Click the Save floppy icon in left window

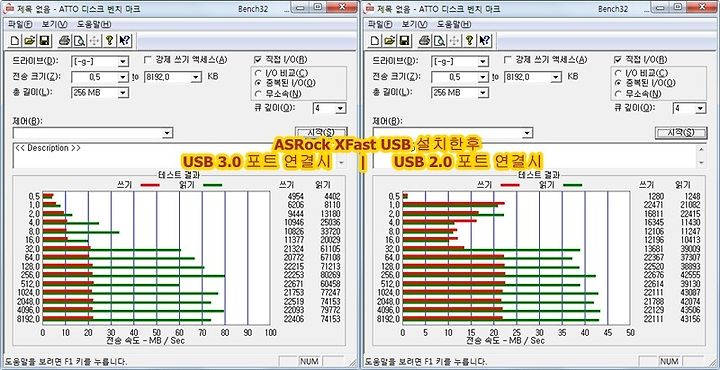coord(45,41)
